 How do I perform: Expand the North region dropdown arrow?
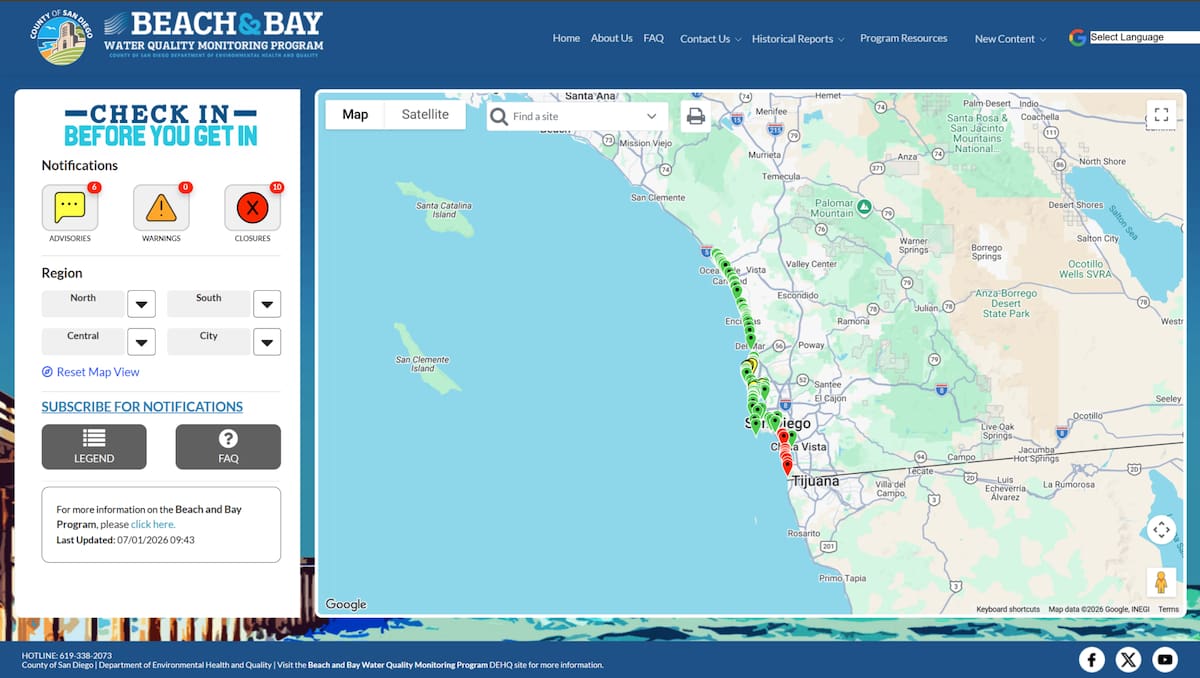[141, 304]
